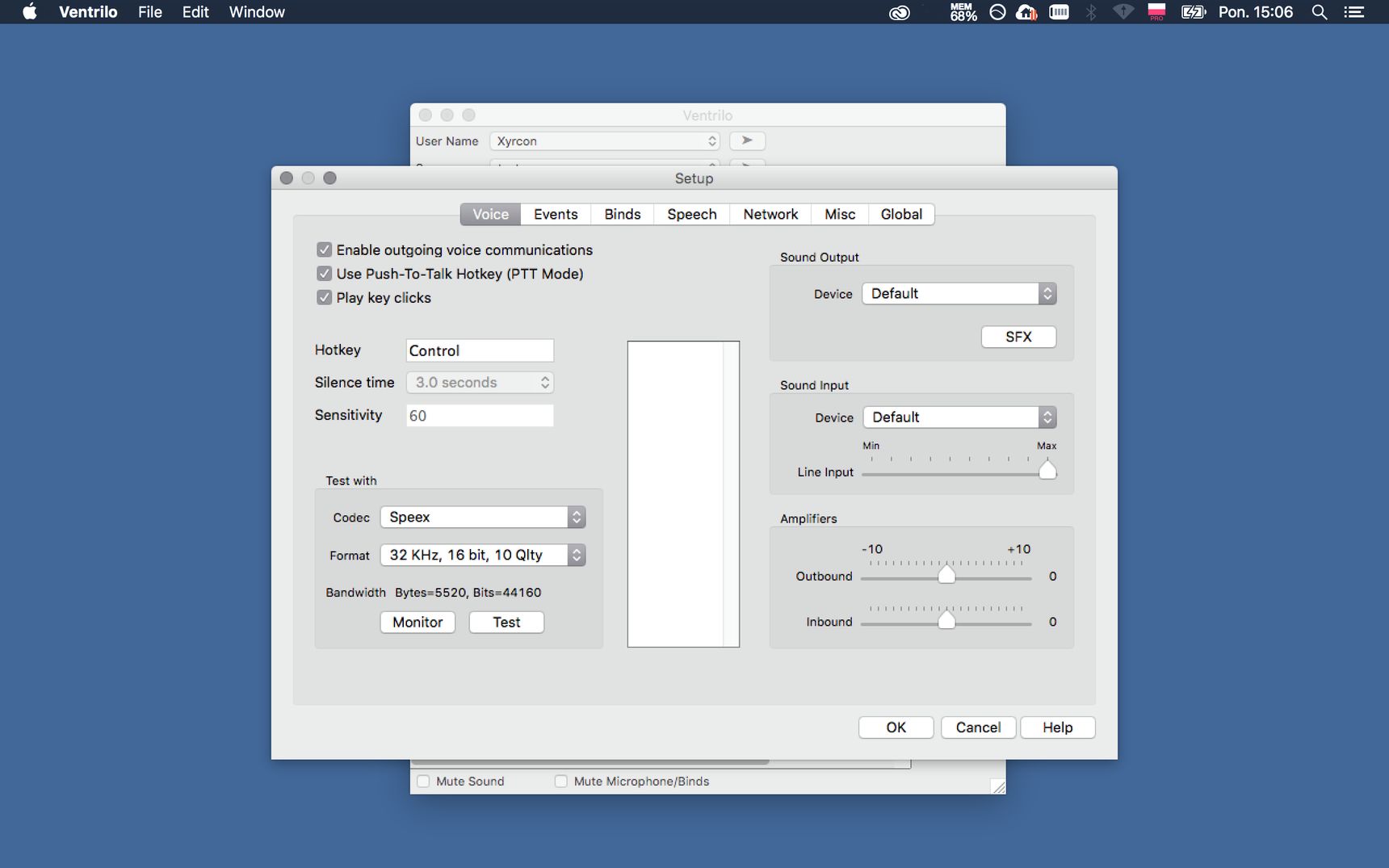Uncheck Use Push-To-Talk Hotkey option

pos(324,274)
